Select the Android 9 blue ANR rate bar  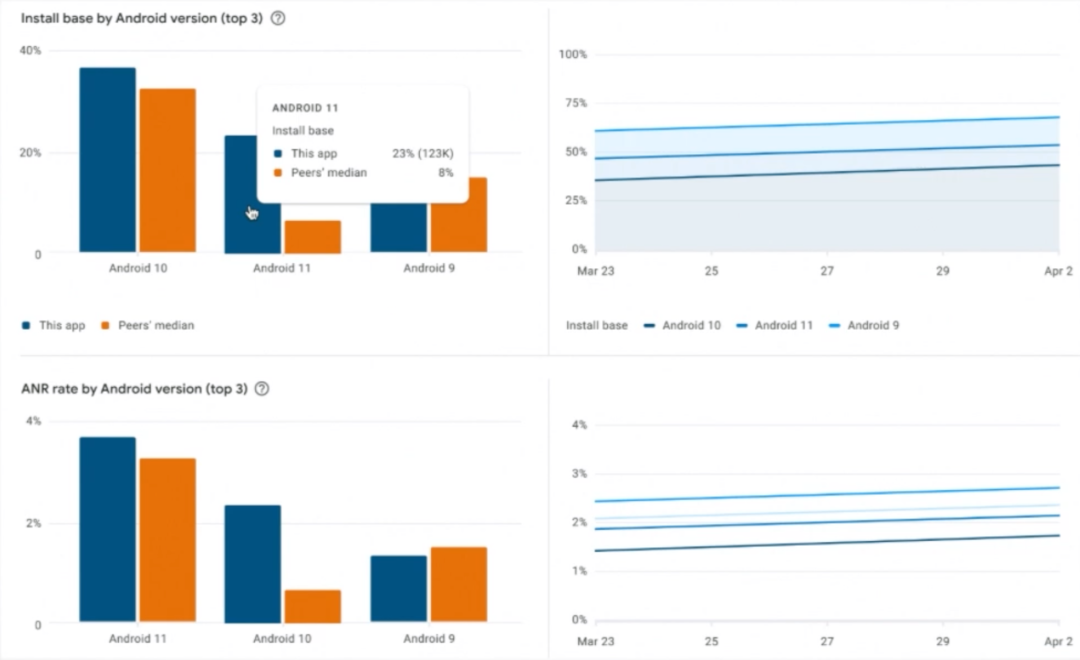pyautogui.click(x=399, y=589)
